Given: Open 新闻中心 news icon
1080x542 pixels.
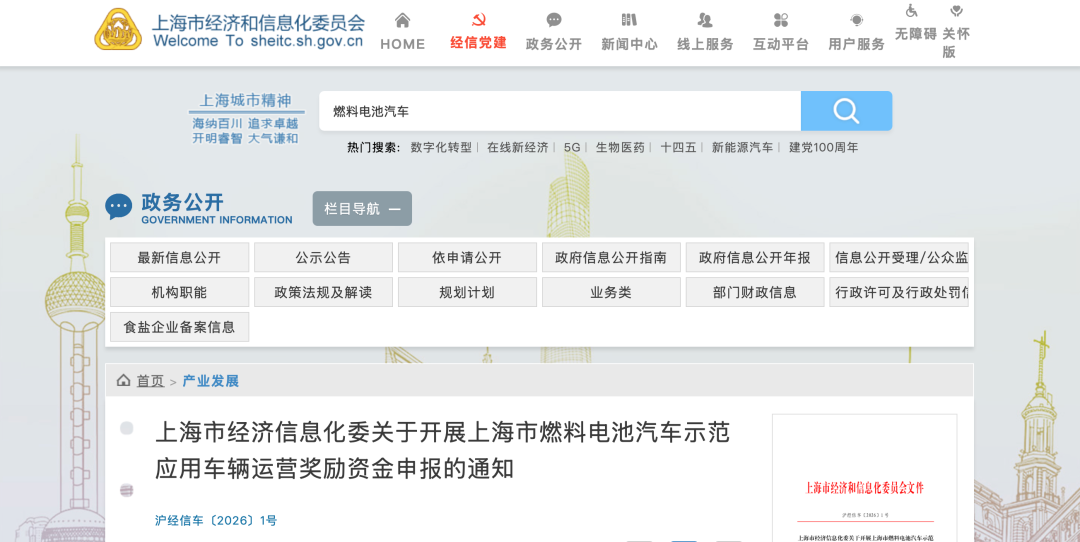Looking at the screenshot, I should click(629, 20).
